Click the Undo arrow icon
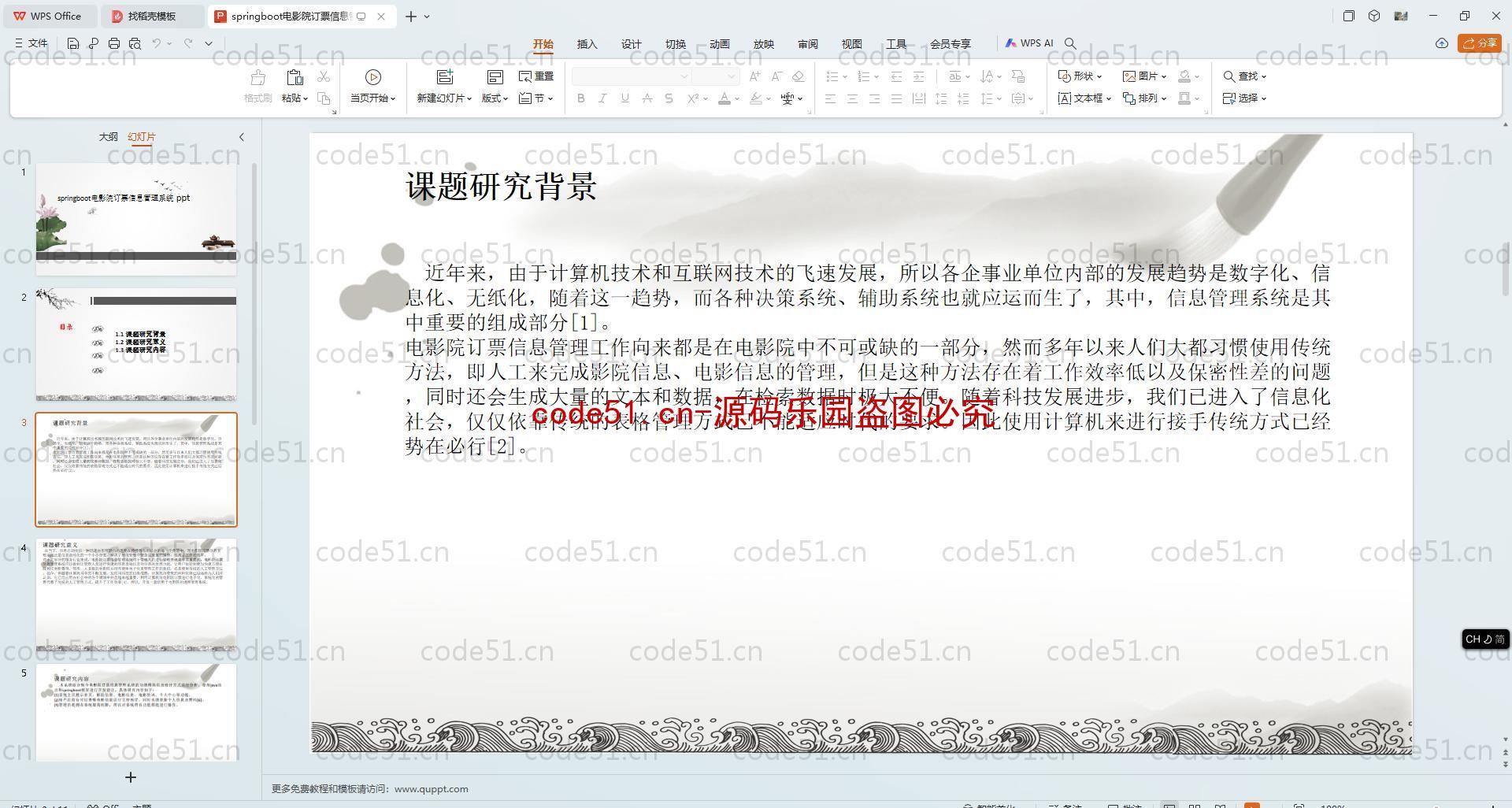Screen dimensions: 1512x808 tap(157, 43)
